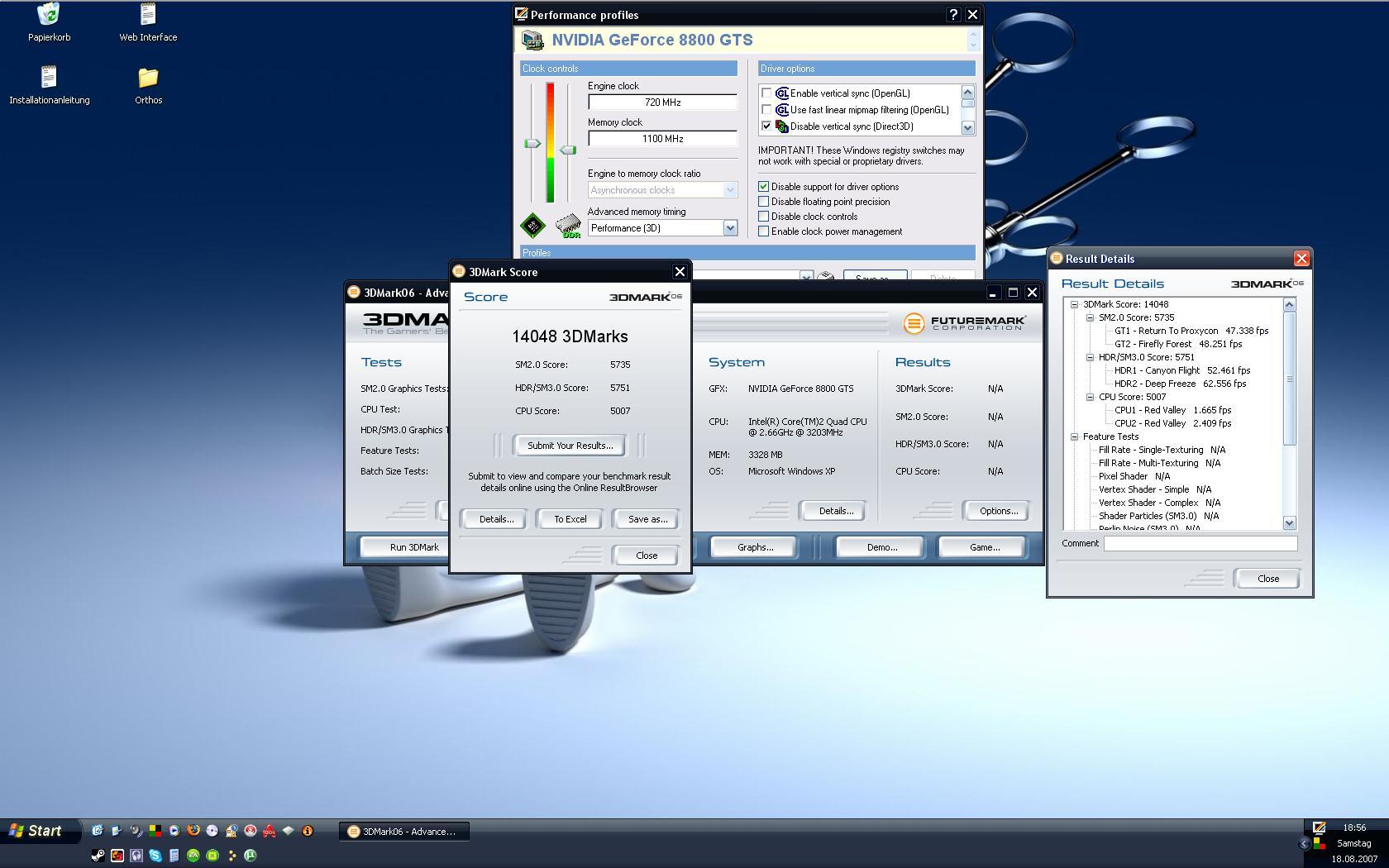Open the calculator icon in taskbar
This screenshot has width=1389, height=868.
(174, 856)
